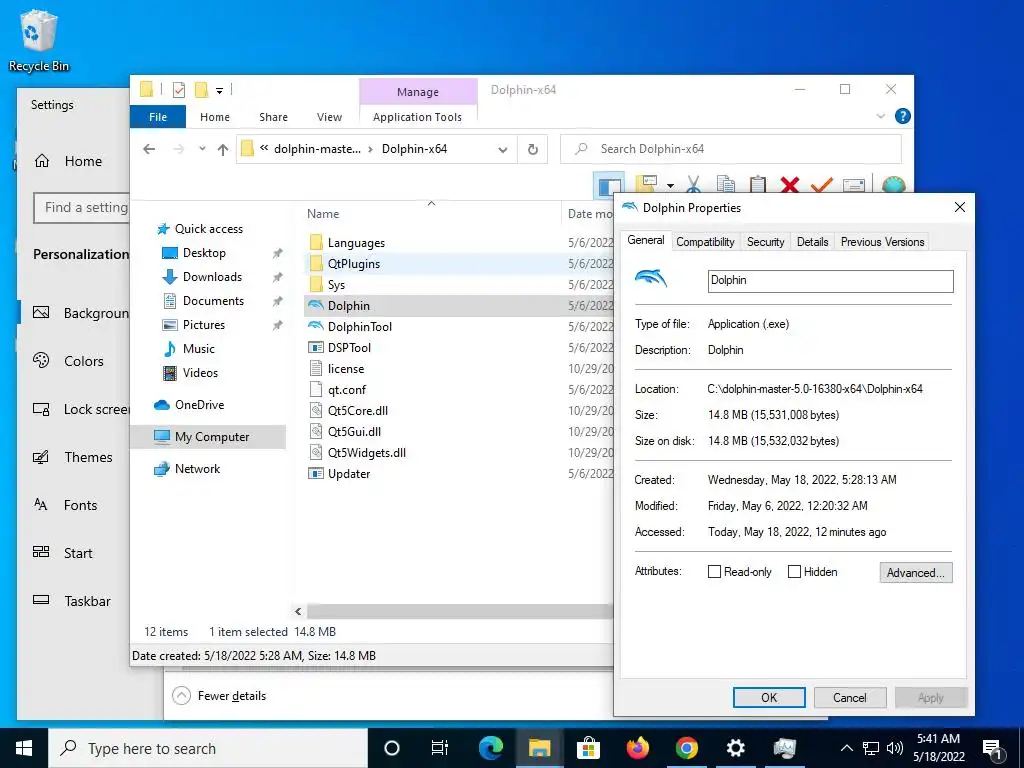1024x768 pixels.
Task: Switch to the Compatibility tab
Action: pos(705,242)
